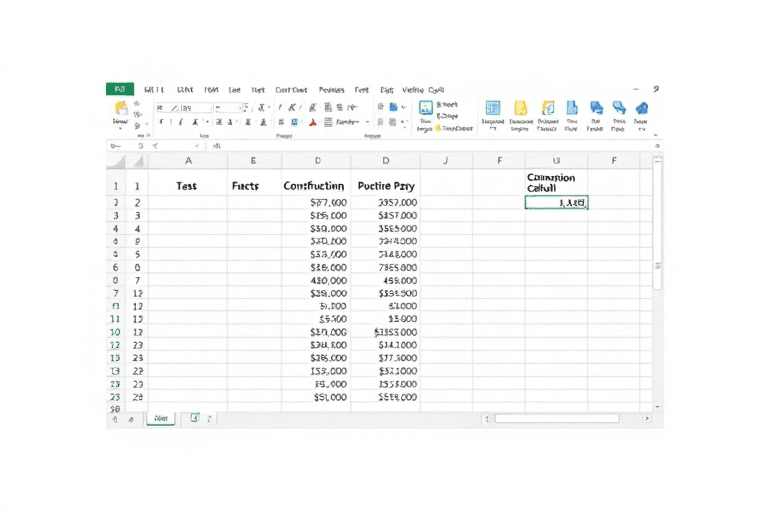
Task: Click the Conditional Formatting icon in ribbon
Action: tap(426, 108)
